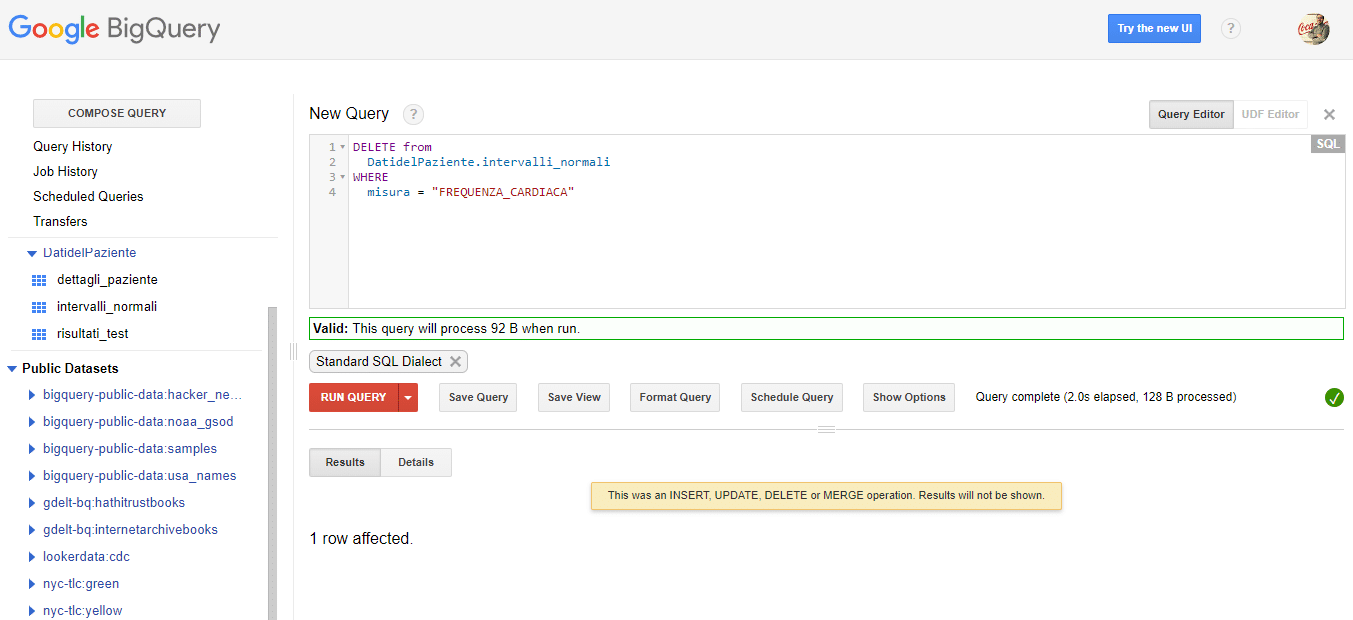Expand gdelt-bq:hathitrustbooks dataset
Screen dimensions: 1353x620
32,503
